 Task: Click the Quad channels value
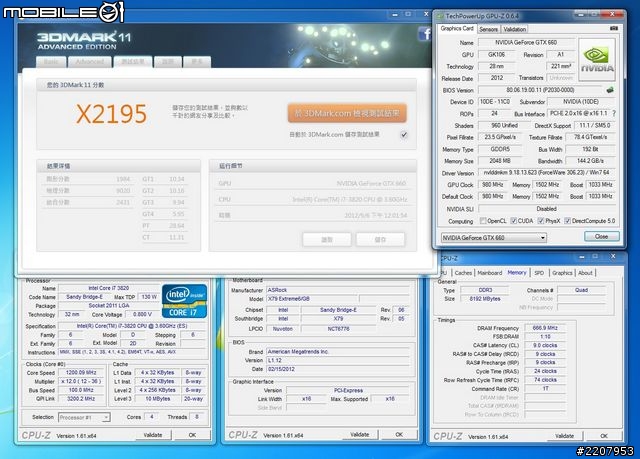click(x=582, y=290)
